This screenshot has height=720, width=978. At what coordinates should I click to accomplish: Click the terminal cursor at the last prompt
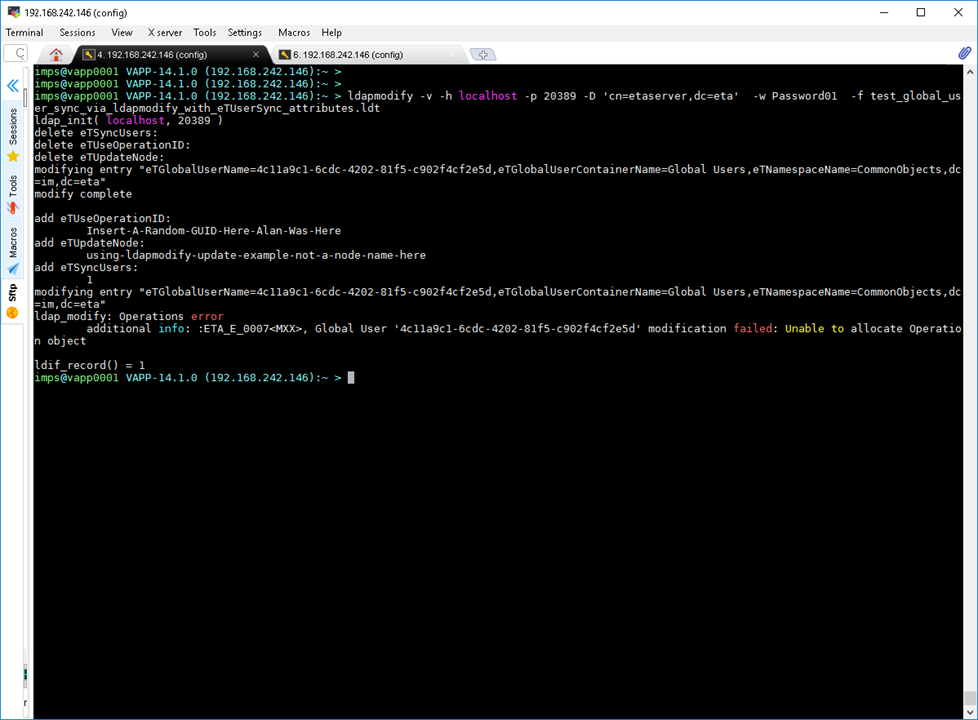[351, 377]
